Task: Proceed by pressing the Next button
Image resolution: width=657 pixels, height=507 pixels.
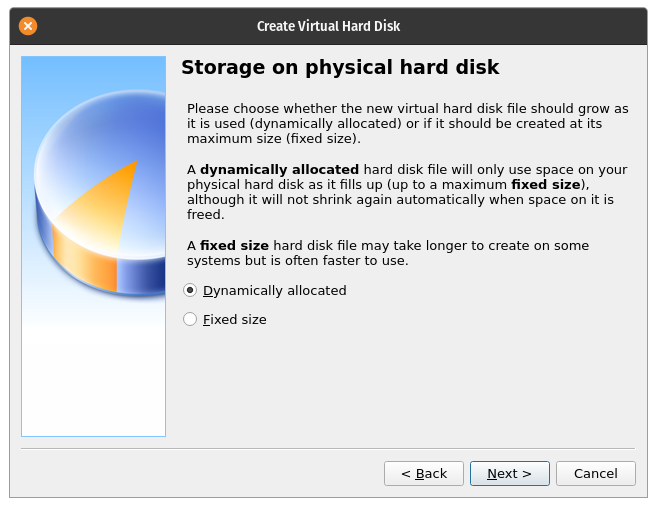Action: (x=509, y=473)
